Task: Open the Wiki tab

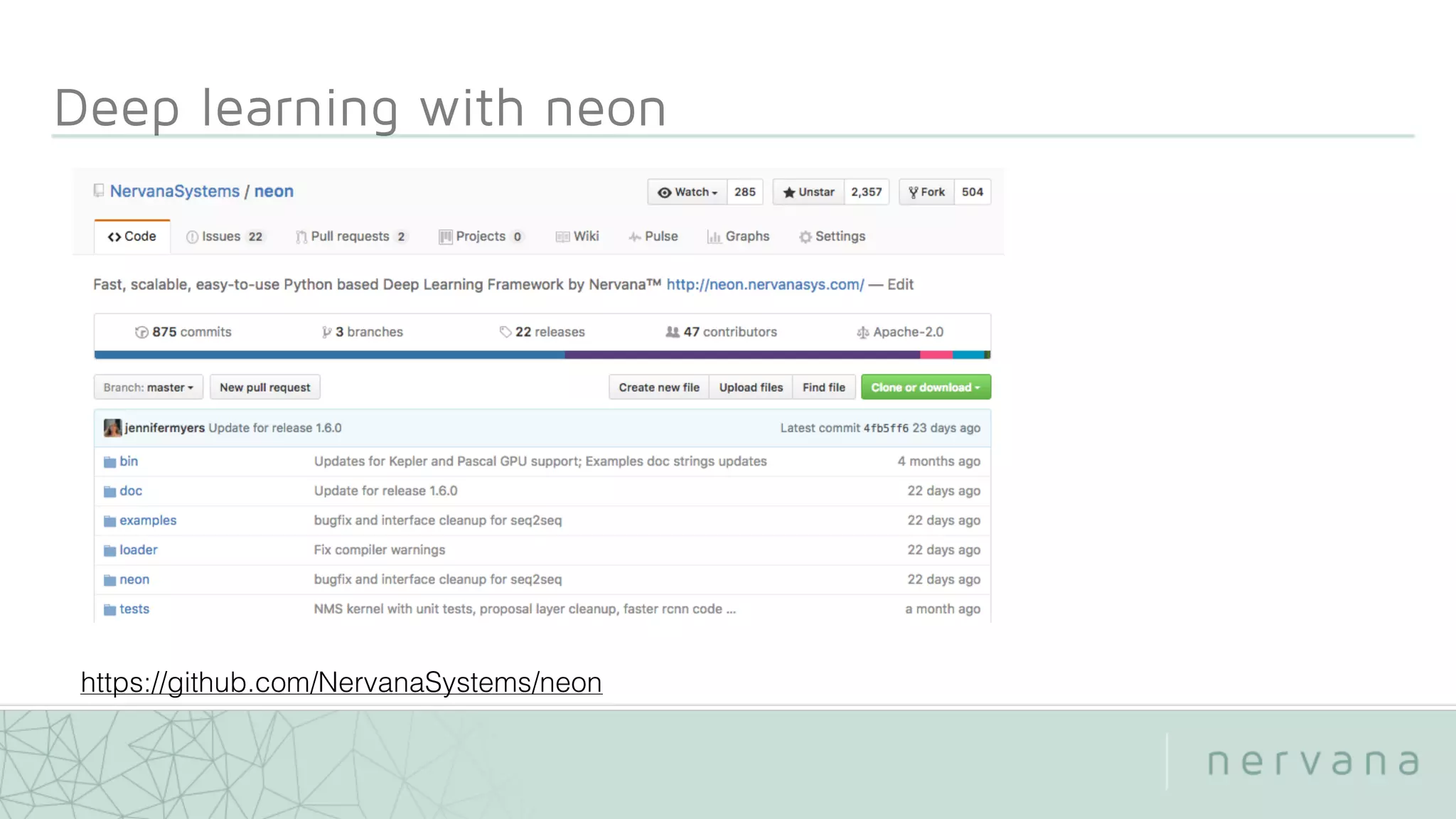Action: coord(577,237)
